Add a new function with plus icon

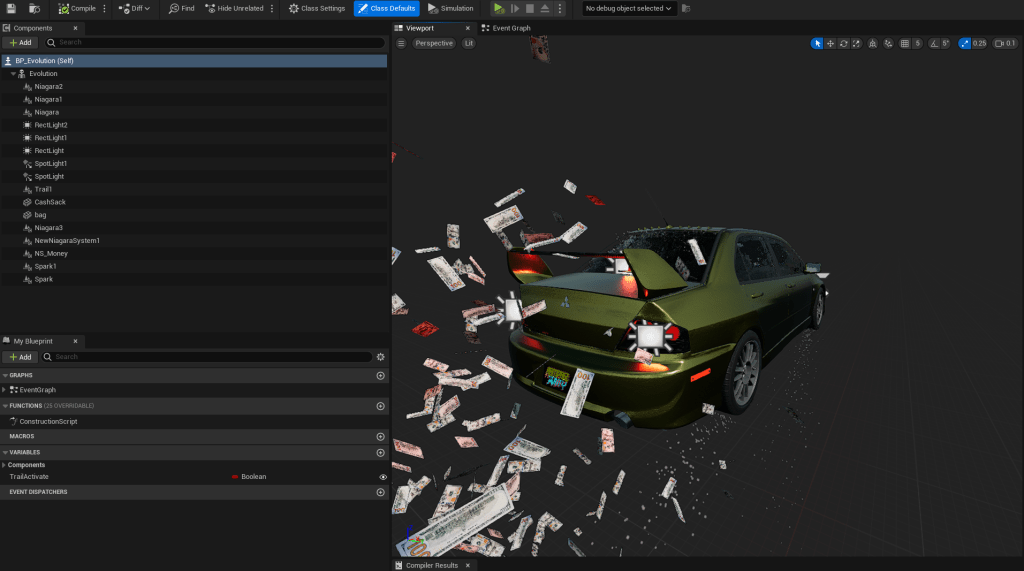(x=380, y=406)
